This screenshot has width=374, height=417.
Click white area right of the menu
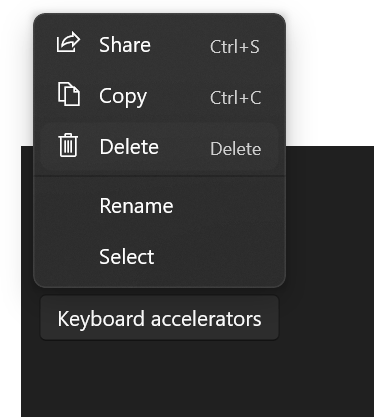point(330,73)
